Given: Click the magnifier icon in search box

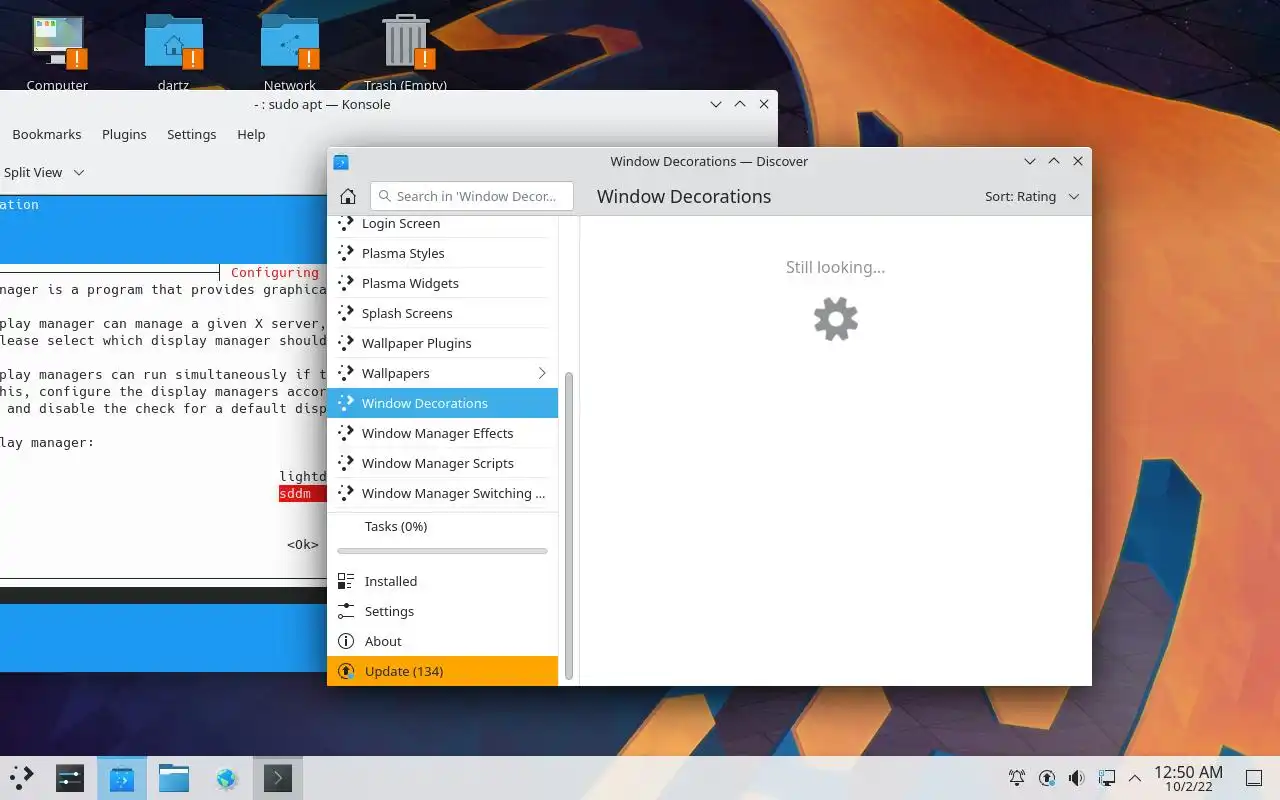Looking at the screenshot, I should click(384, 196).
